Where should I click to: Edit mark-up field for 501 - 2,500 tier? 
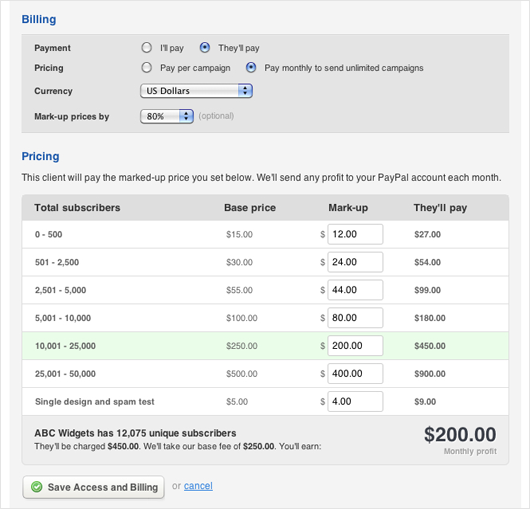click(355, 262)
